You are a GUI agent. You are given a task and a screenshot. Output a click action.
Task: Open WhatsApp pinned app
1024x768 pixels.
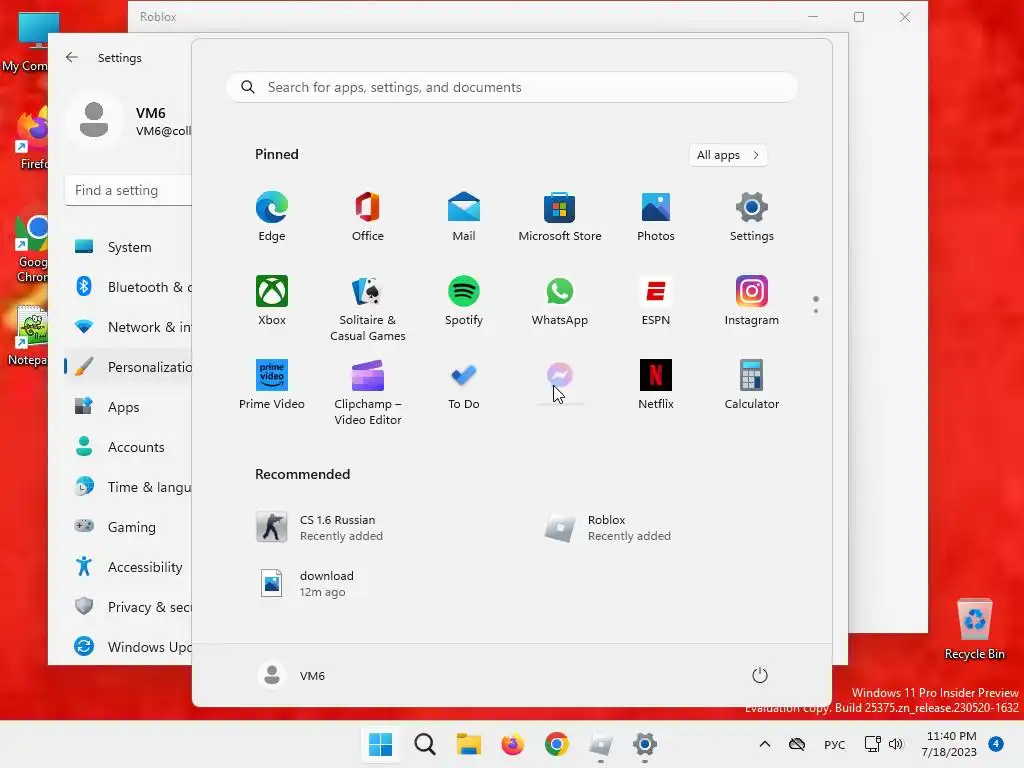click(x=560, y=300)
